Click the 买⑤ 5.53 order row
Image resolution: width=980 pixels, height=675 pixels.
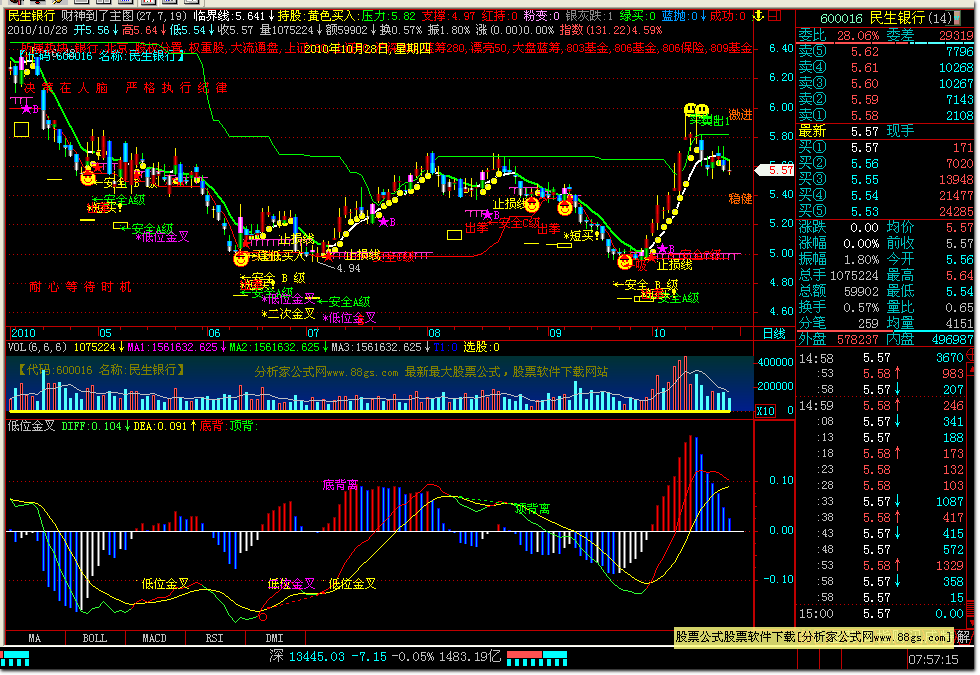point(886,212)
